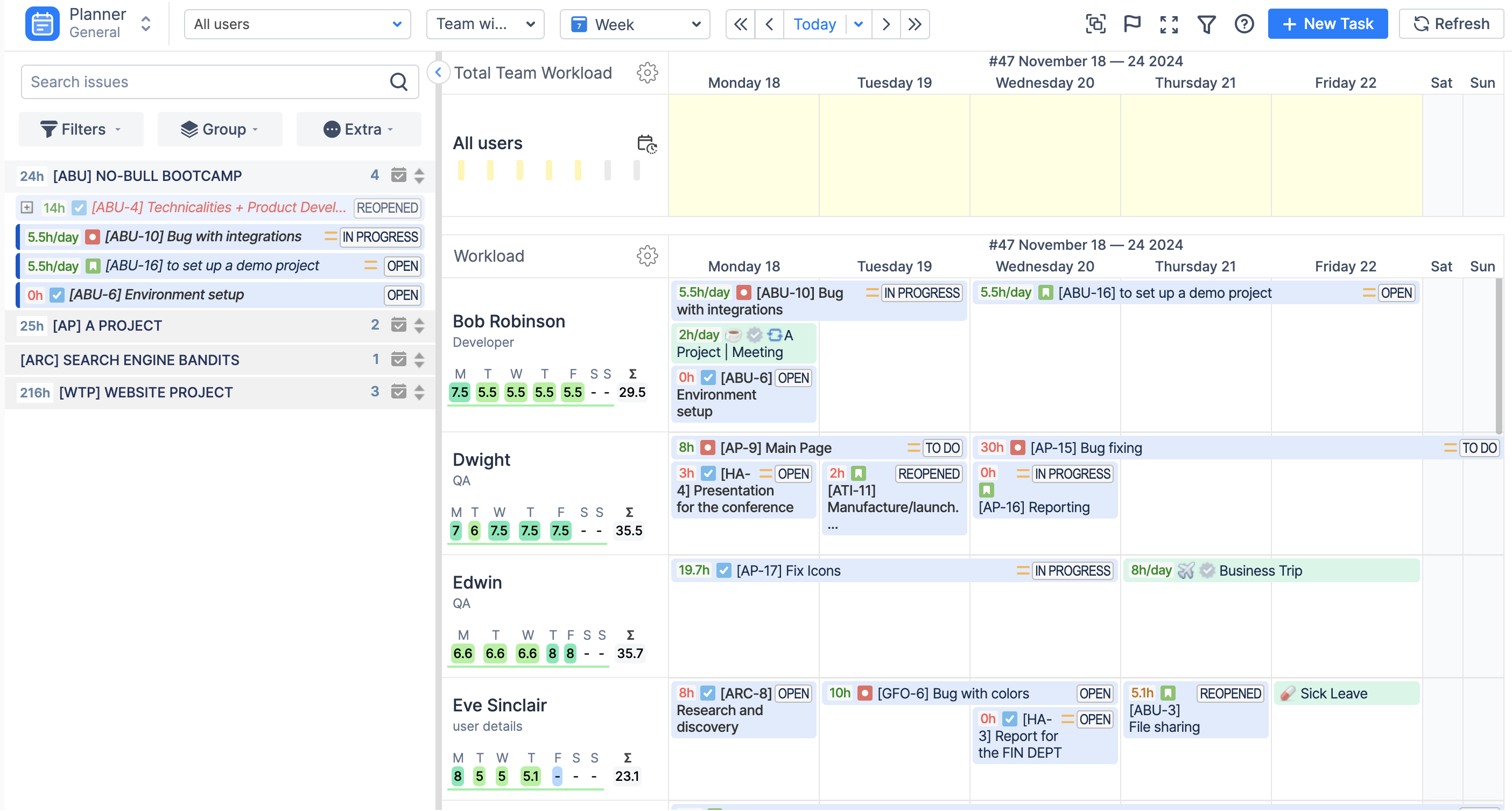Open the filter icon near New Task
Screen dimensions: 1512x811
pyautogui.click(x=1206, y=24)
